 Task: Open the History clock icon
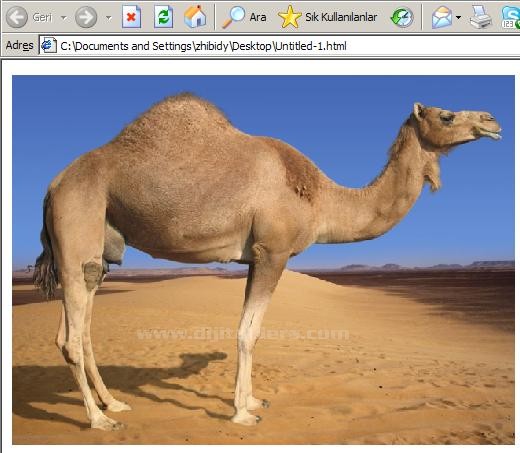(402, 18)
